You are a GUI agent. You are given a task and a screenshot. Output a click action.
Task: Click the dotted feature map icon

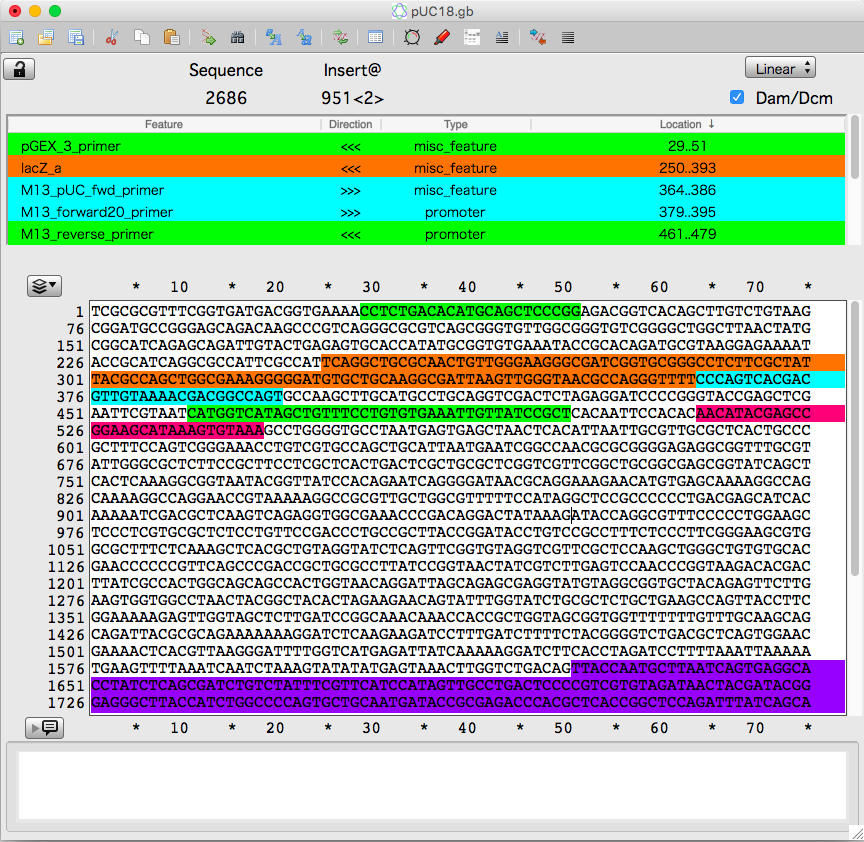[472, 37]
